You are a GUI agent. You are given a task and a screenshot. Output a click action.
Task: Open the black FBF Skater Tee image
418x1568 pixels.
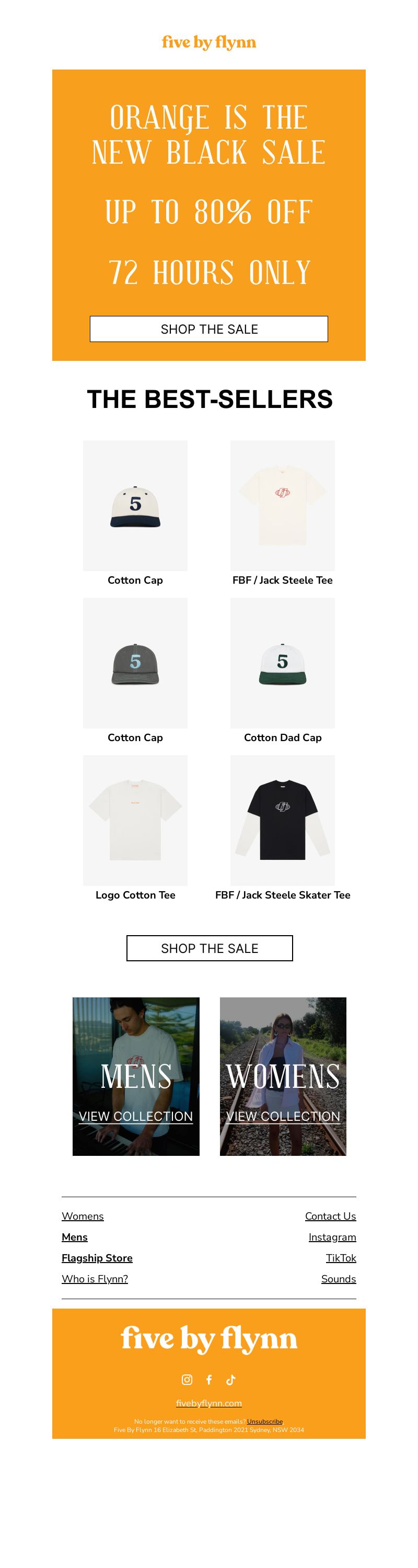tap(282, 820)
